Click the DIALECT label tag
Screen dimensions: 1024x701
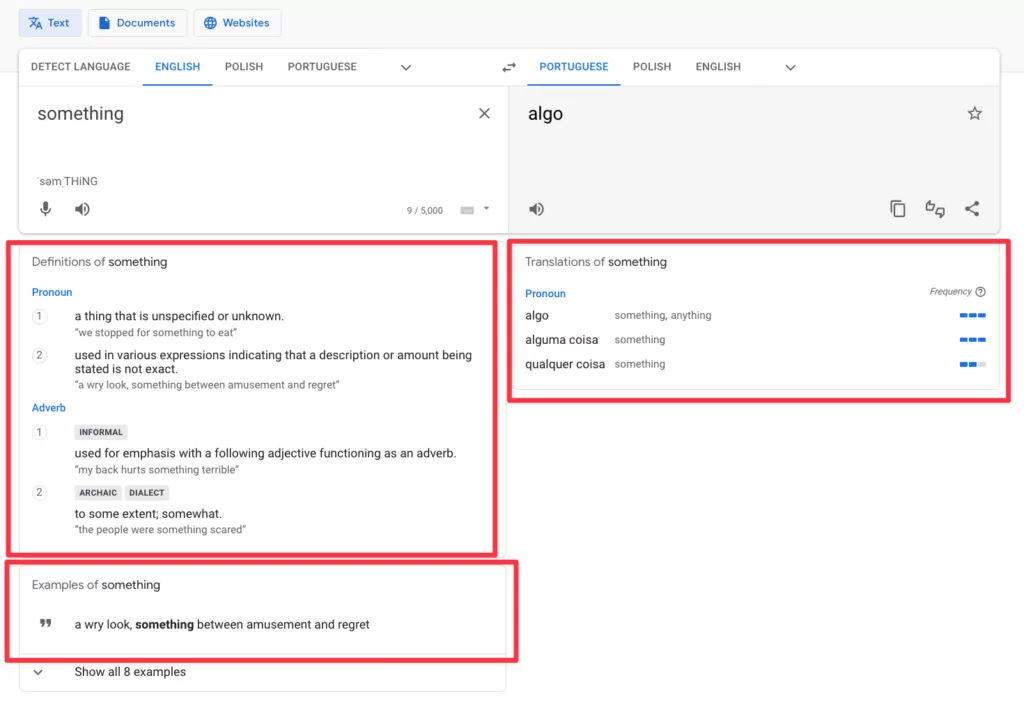(146, 493)
